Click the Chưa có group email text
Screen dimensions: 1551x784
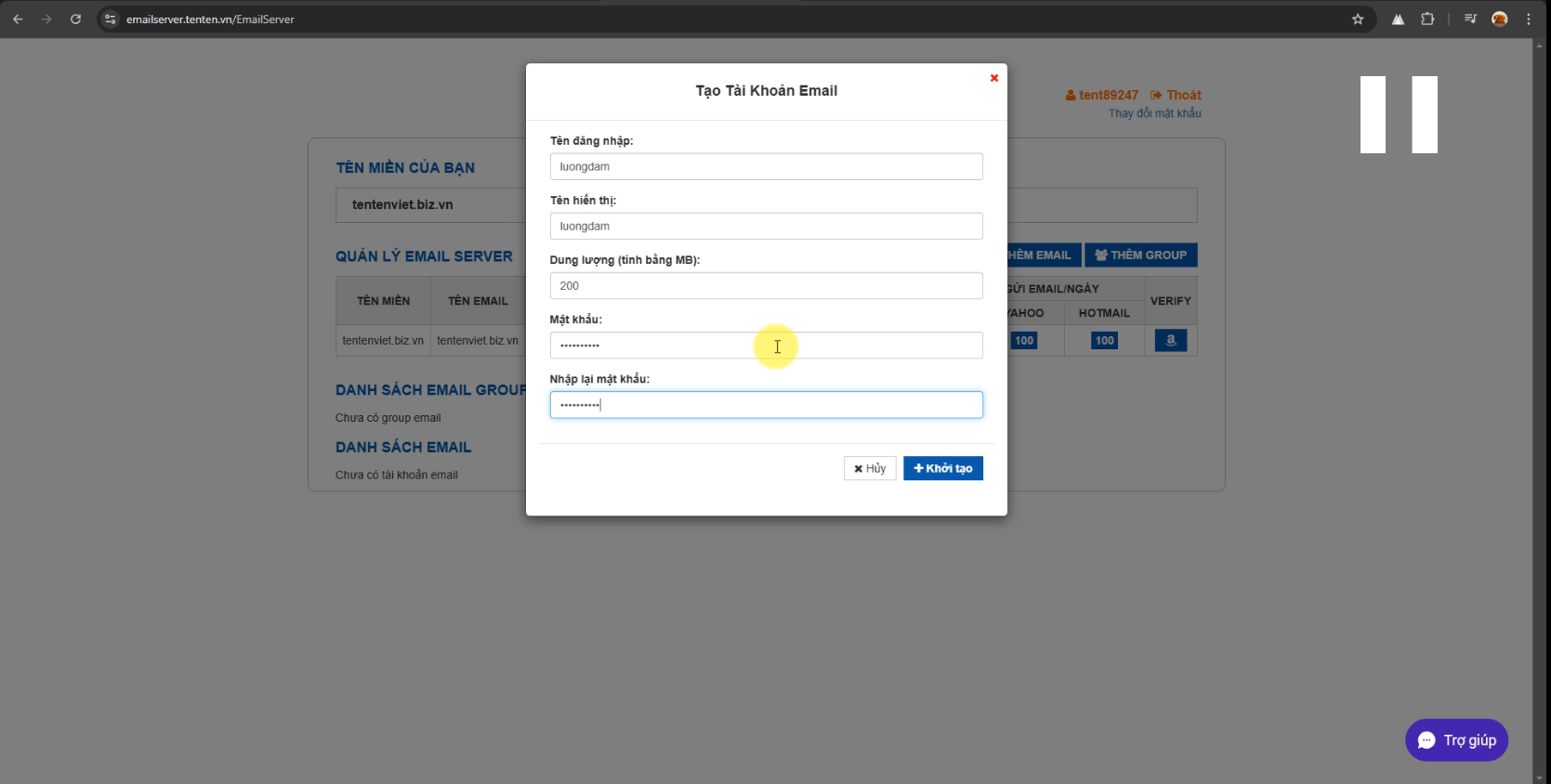tap(388, 418)
